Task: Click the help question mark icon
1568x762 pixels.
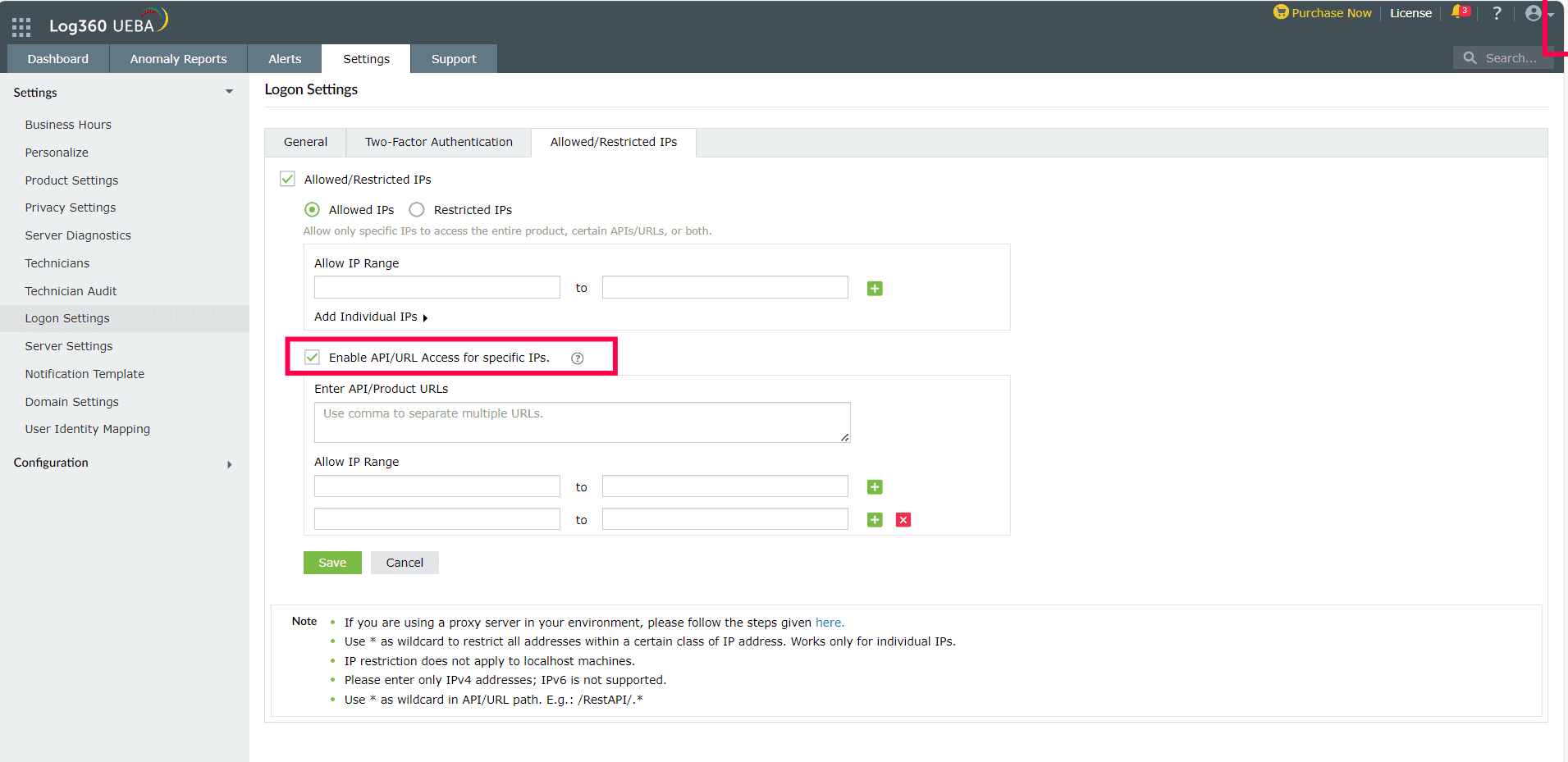Action: (1497, 13)
